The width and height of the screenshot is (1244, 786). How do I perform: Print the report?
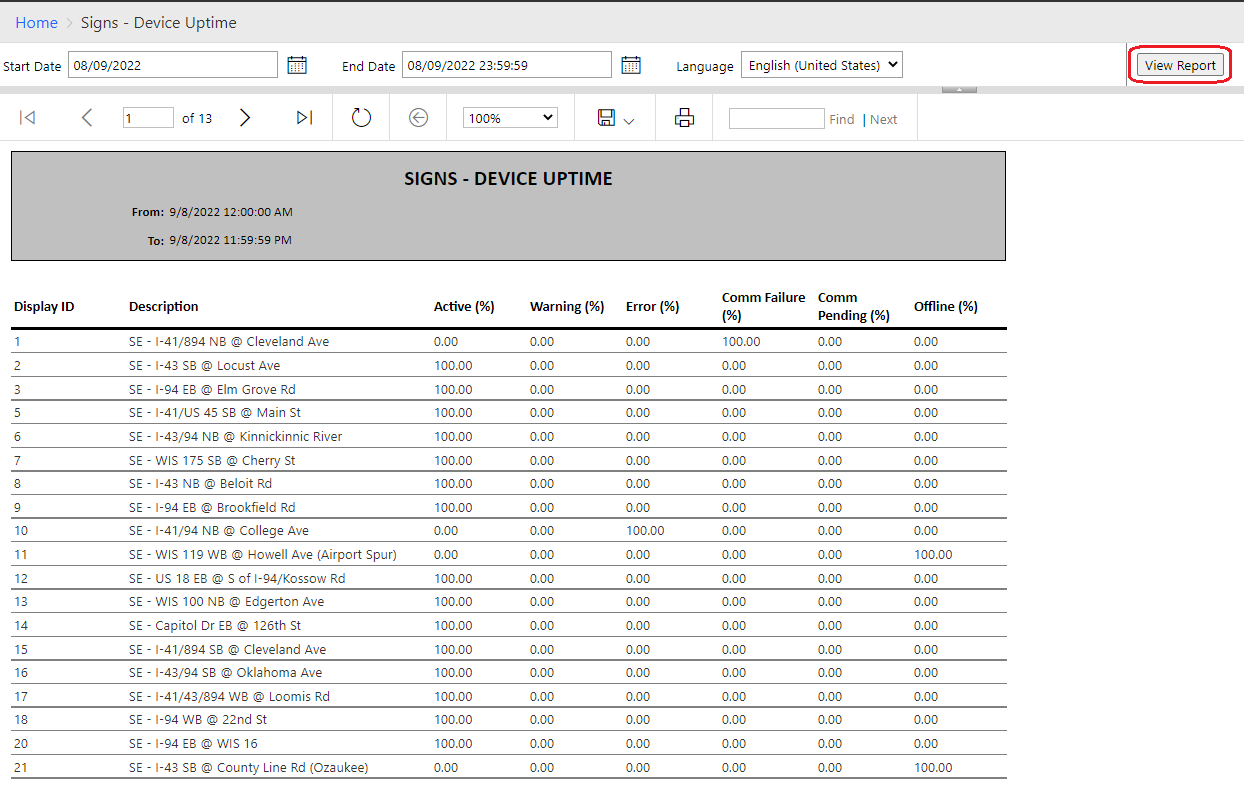[684, 118]
